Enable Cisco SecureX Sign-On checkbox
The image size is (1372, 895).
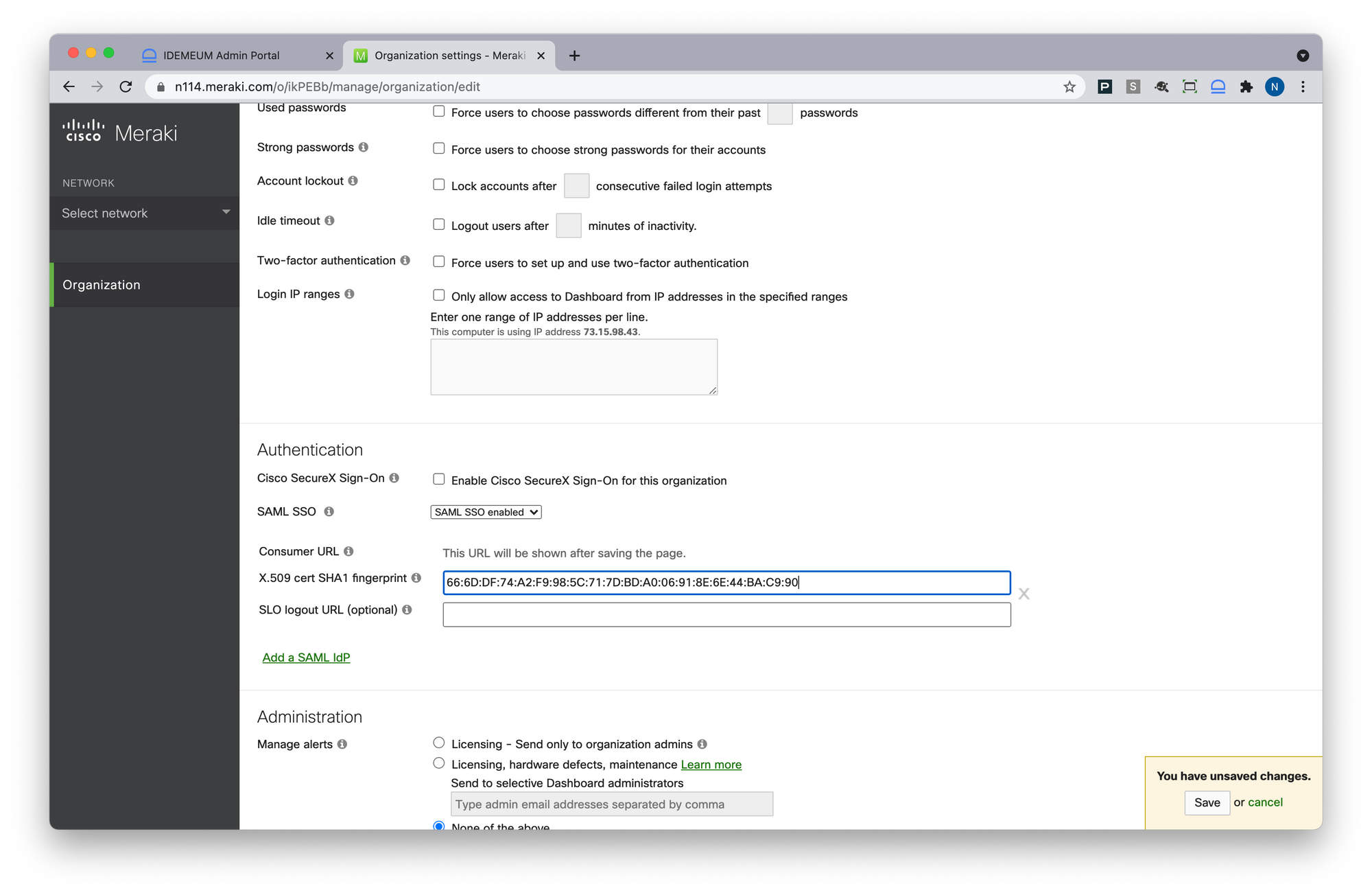point(439,479)
